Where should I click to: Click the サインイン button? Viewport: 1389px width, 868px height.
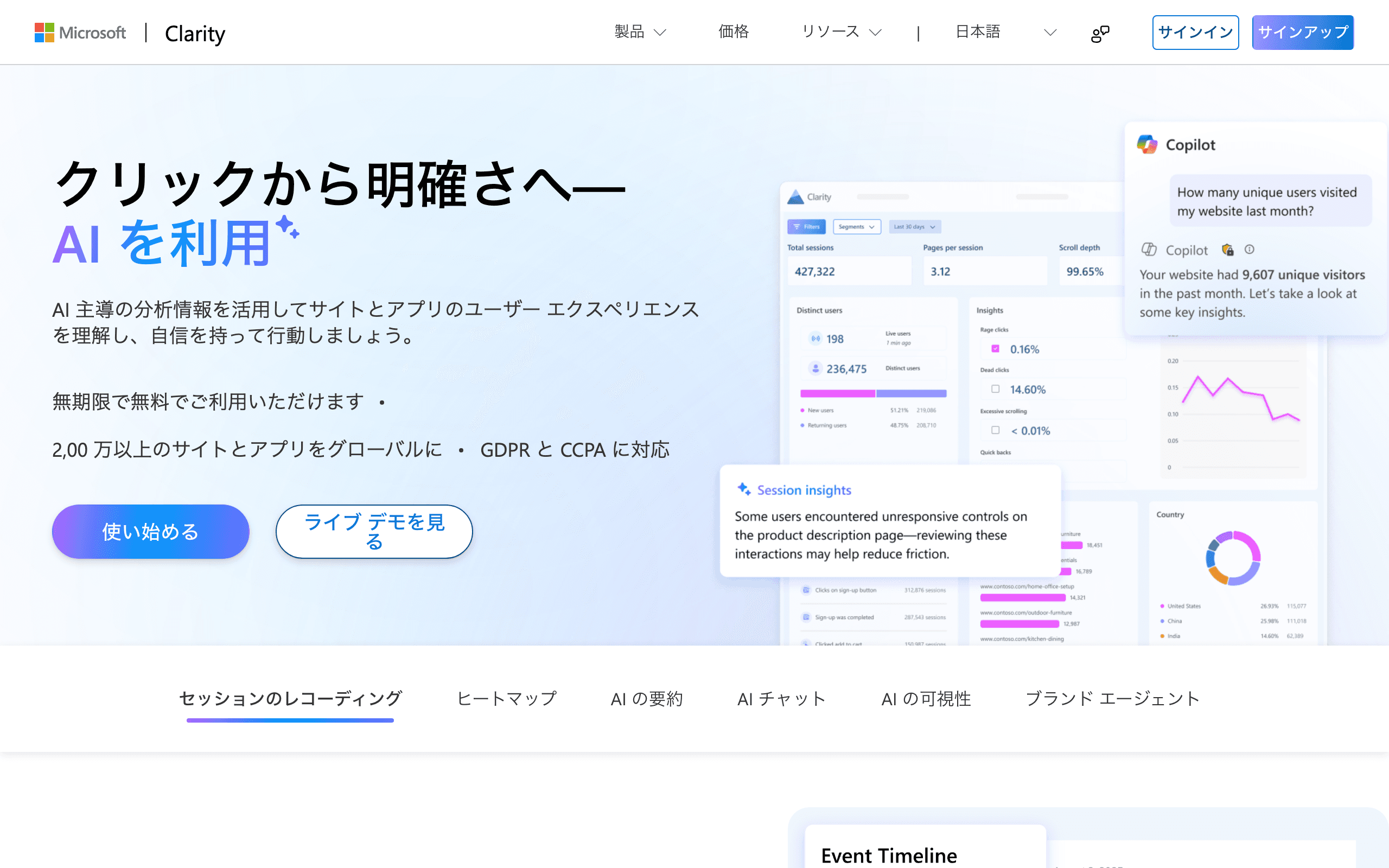click(x=1195, y=32)
